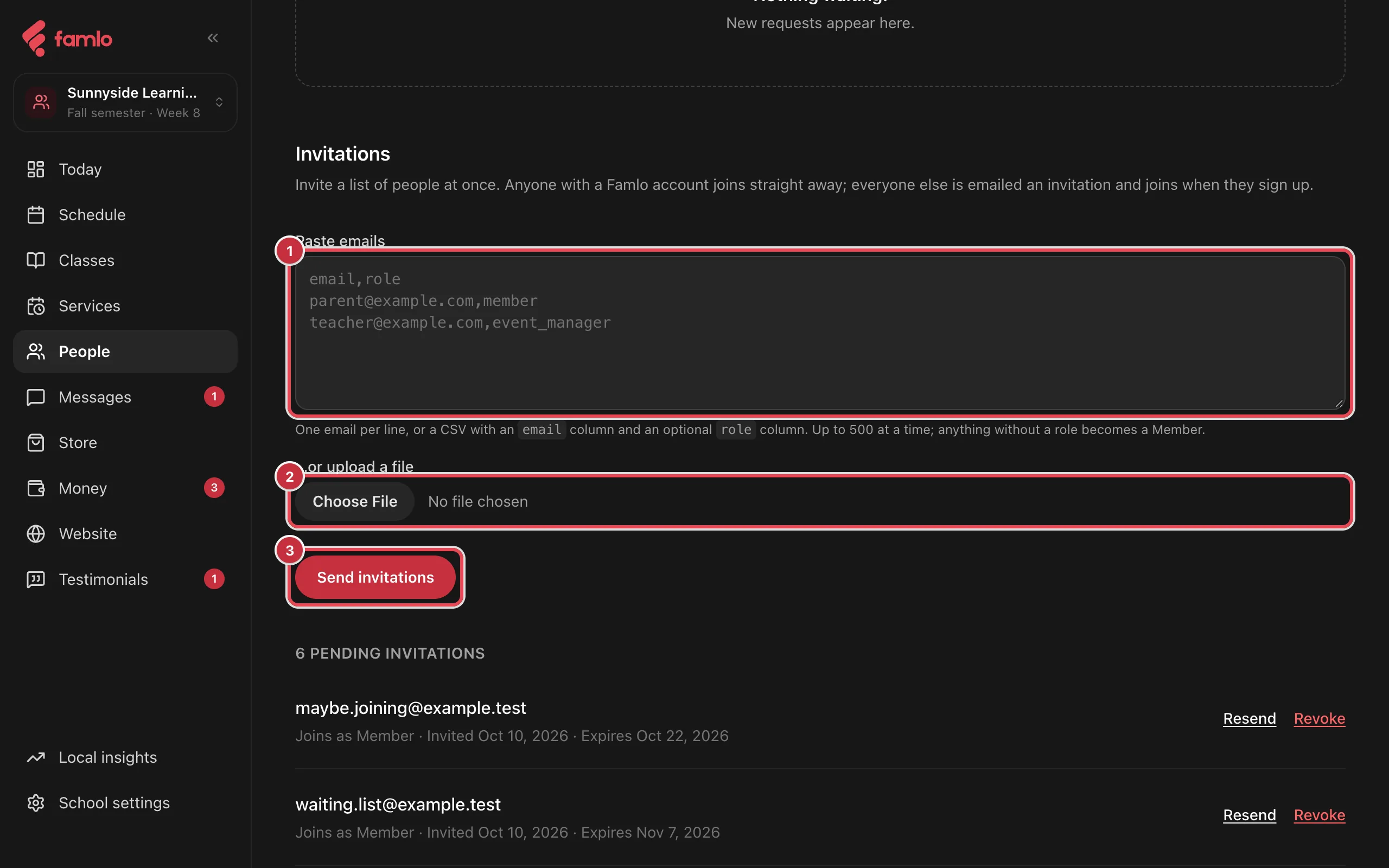1389x868 pixels.
Task: Click the Schedule calendar icon
Action: tap(36, 215)
